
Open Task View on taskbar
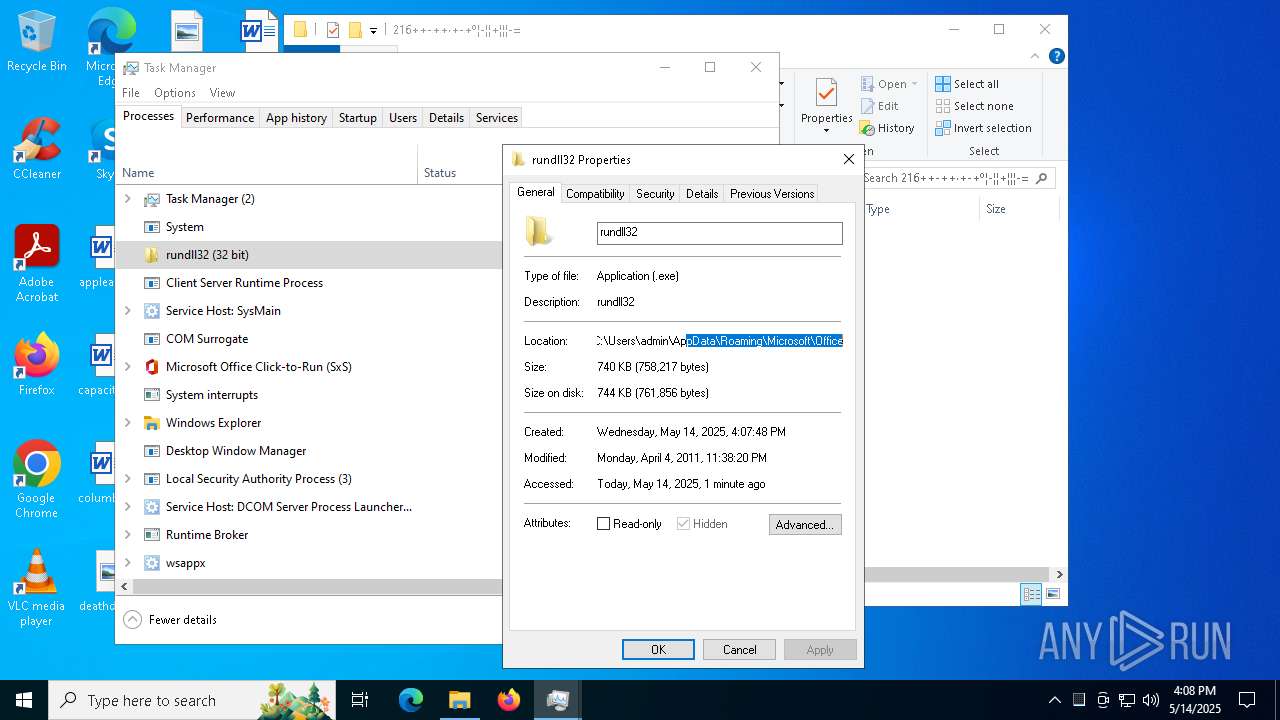(x=360, y=700)
